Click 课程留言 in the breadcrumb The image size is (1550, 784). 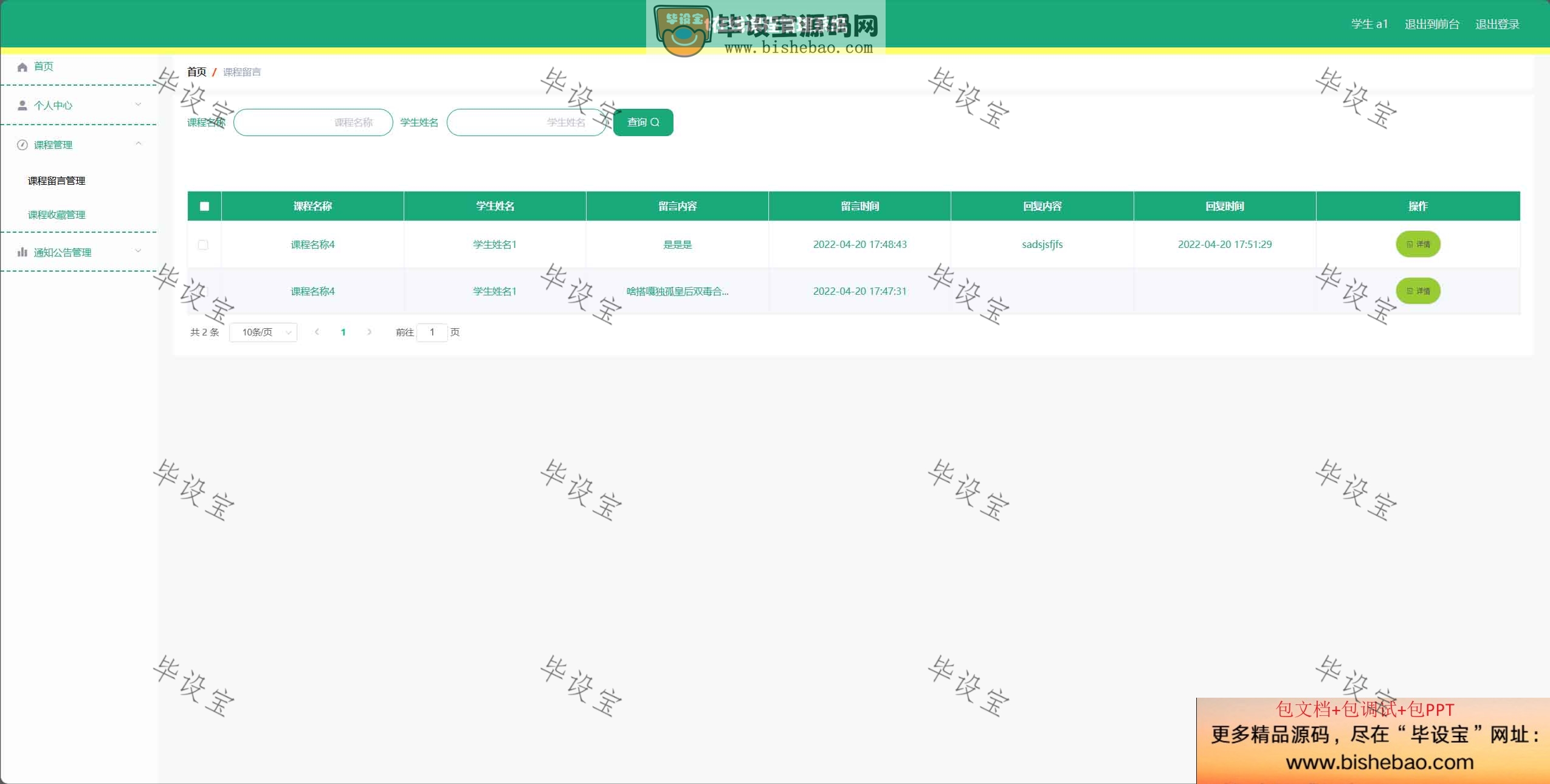pos(242,72)
